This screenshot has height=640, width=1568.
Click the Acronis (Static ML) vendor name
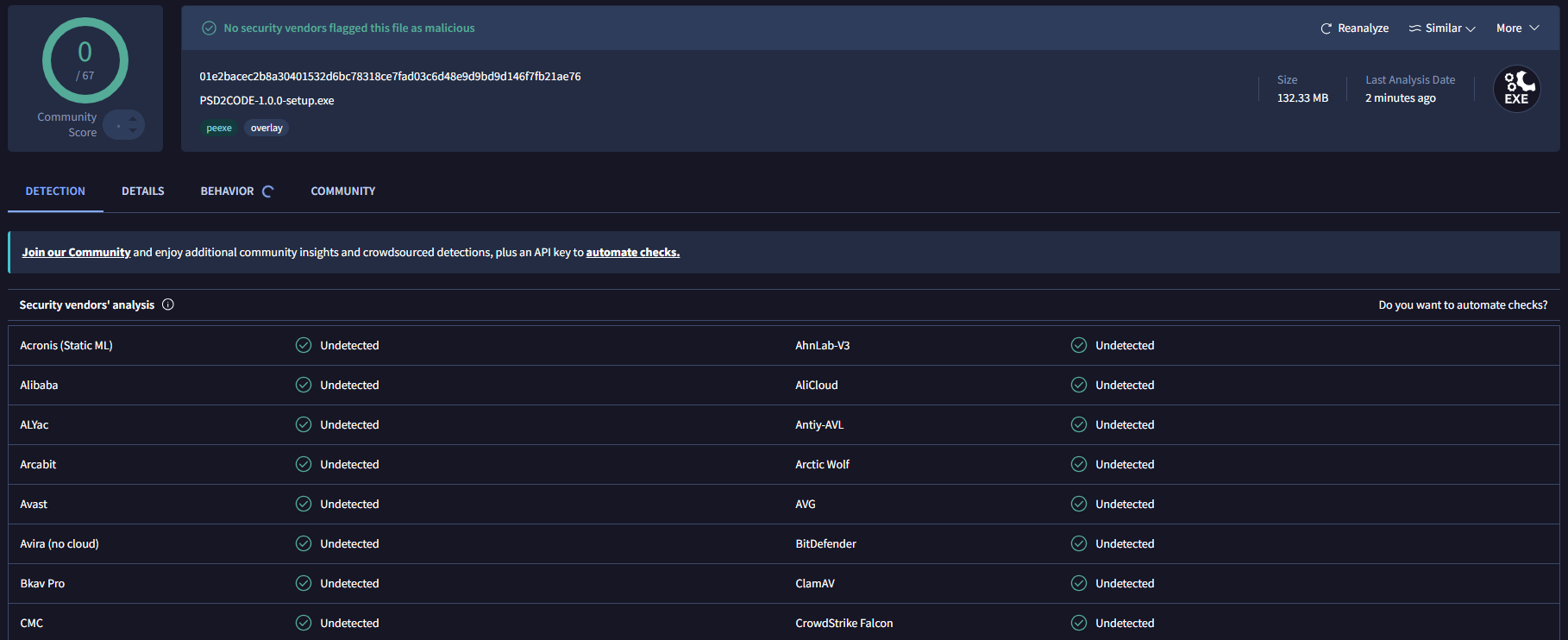tap(66, 345)
